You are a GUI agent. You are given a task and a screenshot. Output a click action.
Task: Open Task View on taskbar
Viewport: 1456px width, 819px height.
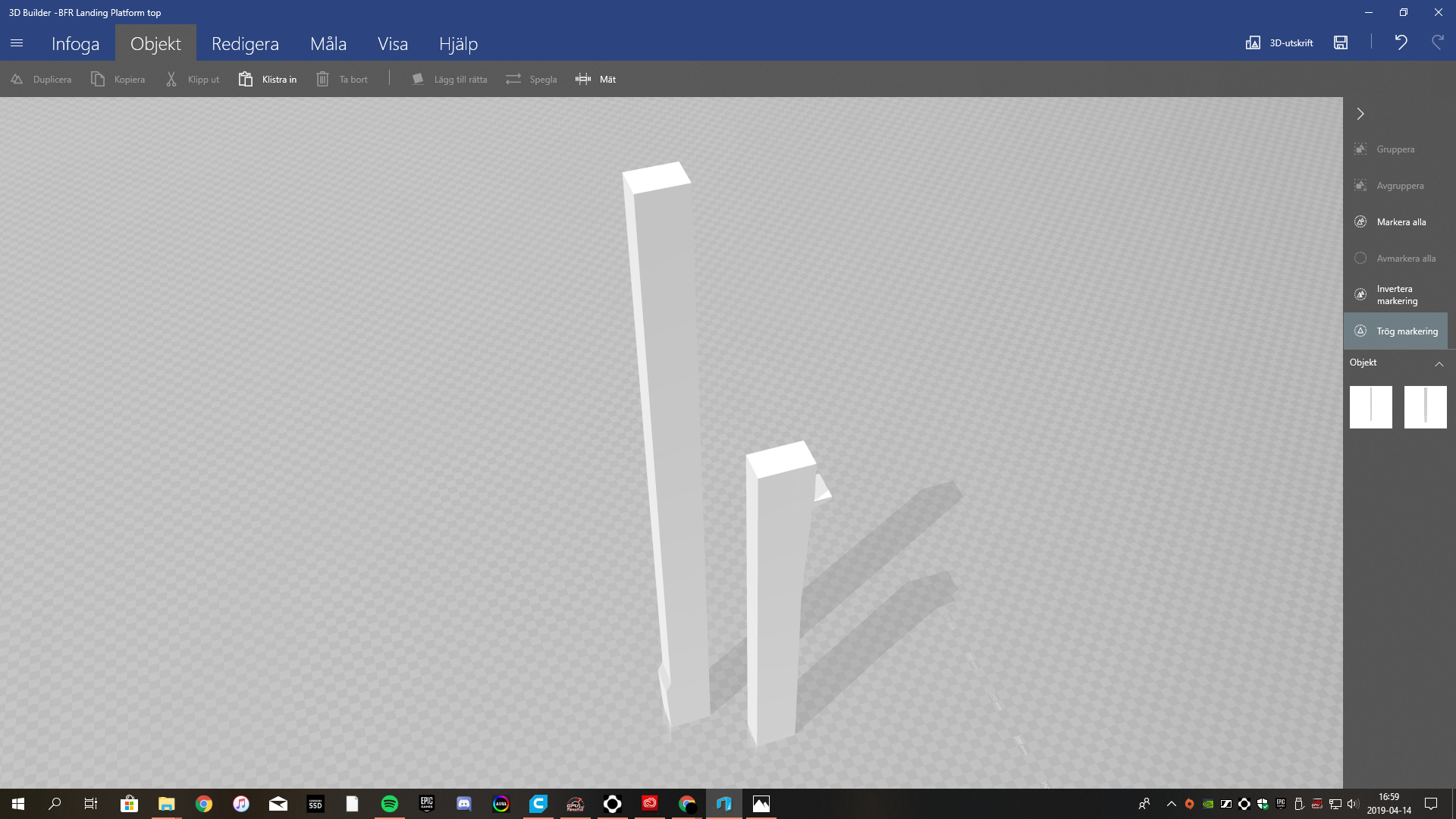91,804
